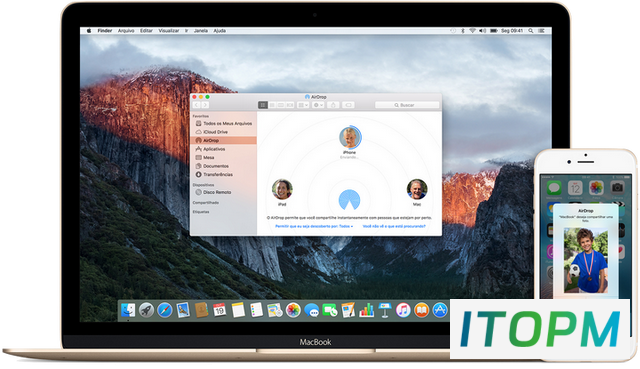640x369 pixels.
Task: Expand 'Permitir que eu seja descoberto por' dropdown
Action: tap(314, 226)
